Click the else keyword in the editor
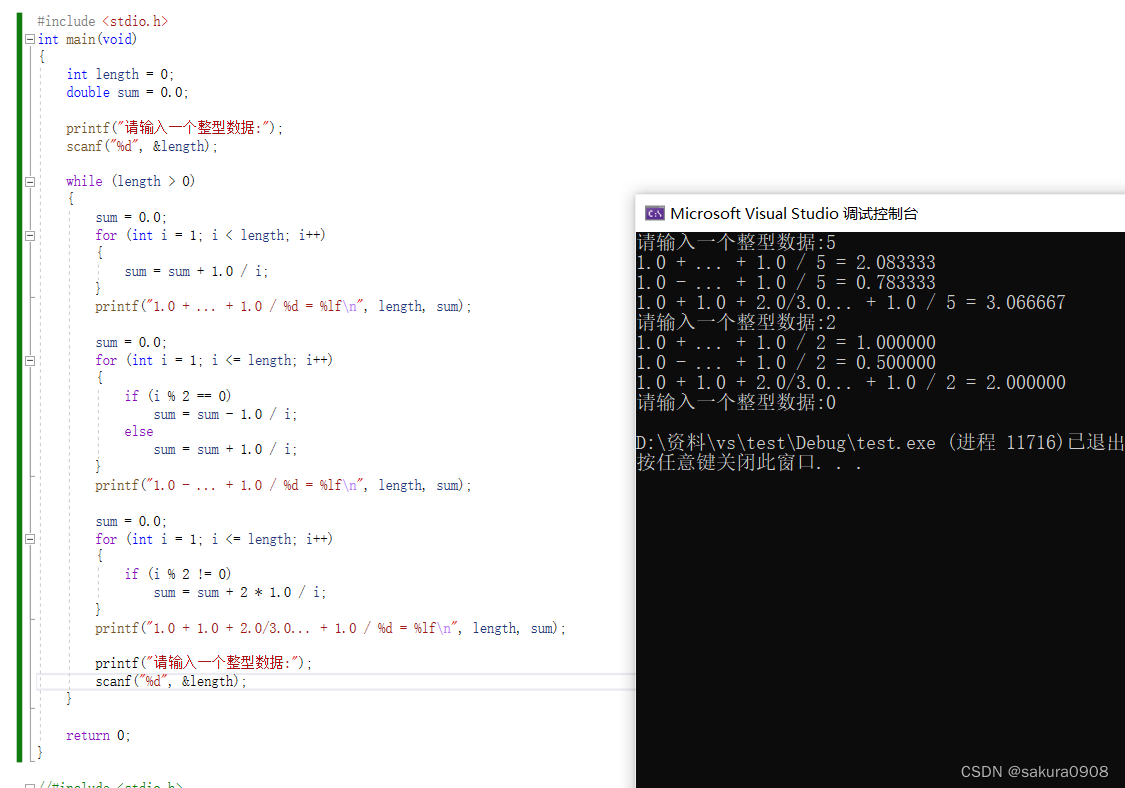Image resolution: width=1125 pixels, height=788 pixels. pos(138,431)
